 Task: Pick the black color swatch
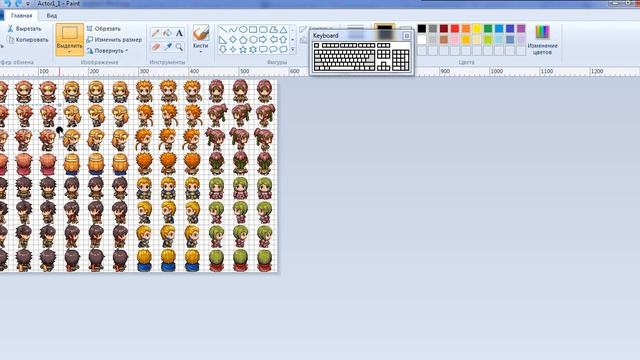[x=422, y=28]
